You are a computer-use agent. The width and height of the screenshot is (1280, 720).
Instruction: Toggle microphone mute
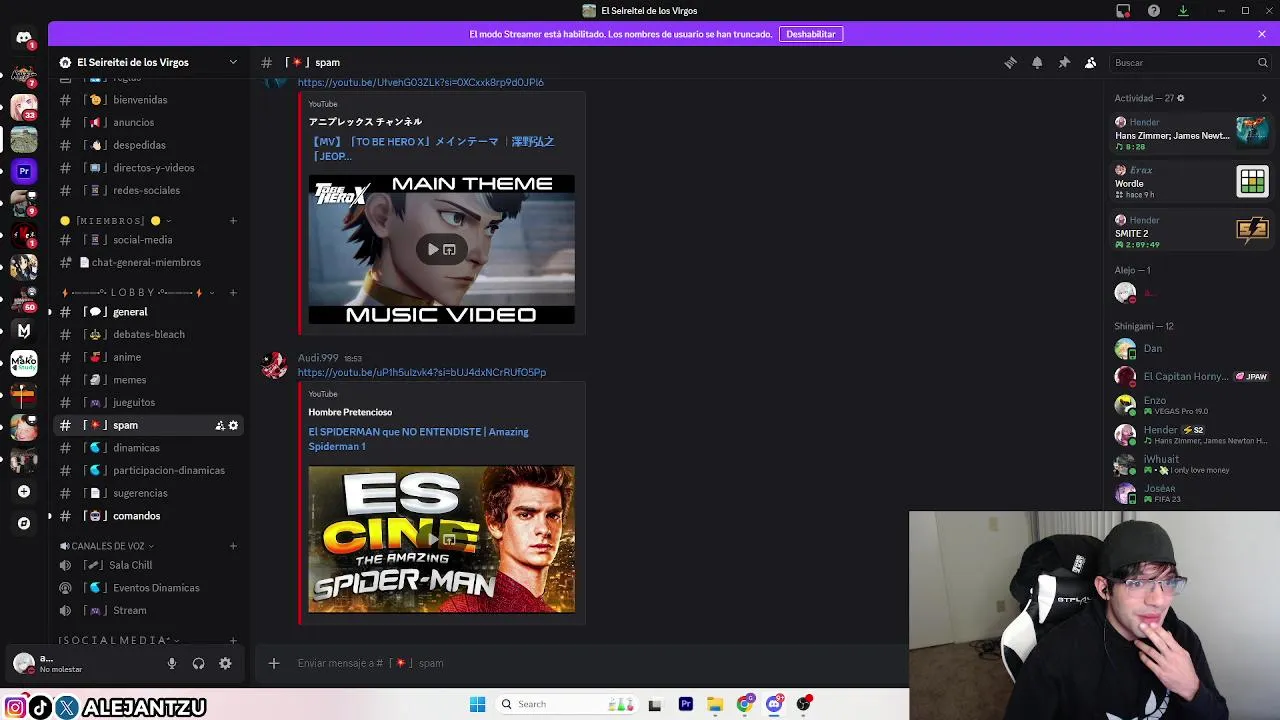pyautogui.click(x=172, y=663)
